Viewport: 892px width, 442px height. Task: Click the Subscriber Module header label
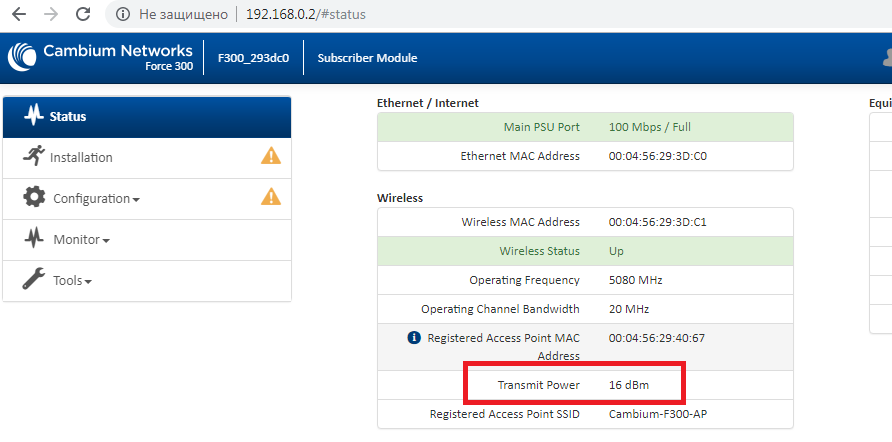click(367, 58)
